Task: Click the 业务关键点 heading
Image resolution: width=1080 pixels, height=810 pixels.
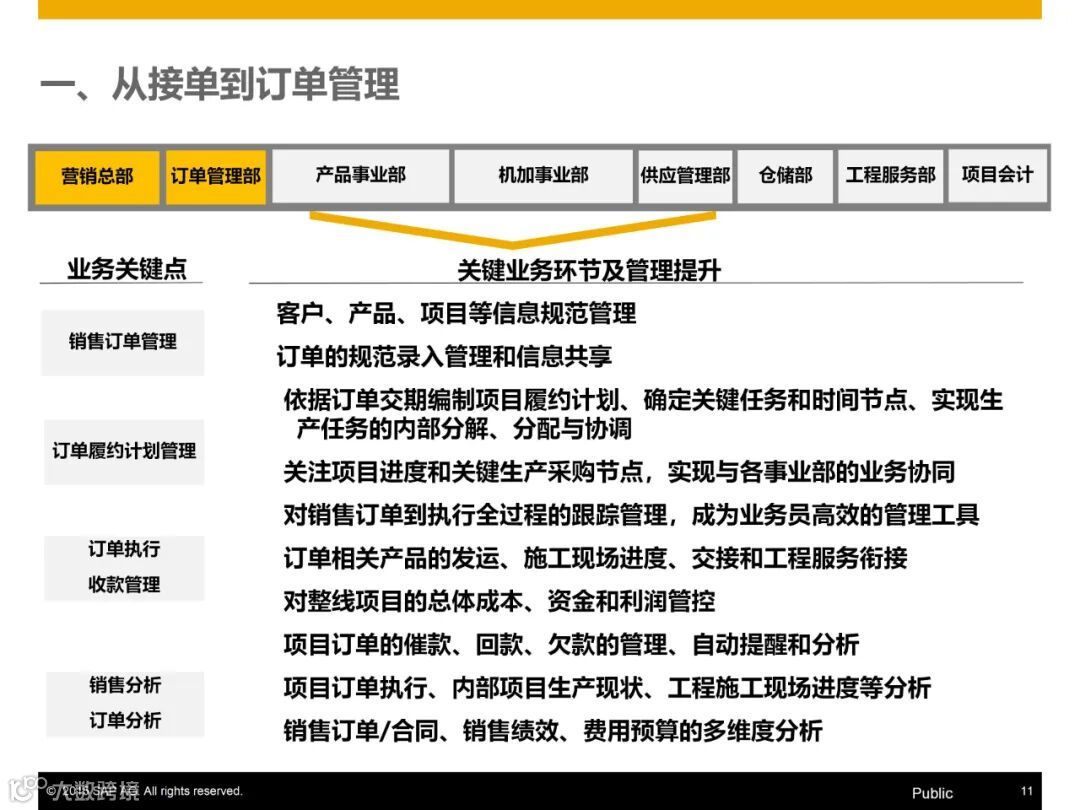Action: (x=127, y=268)
